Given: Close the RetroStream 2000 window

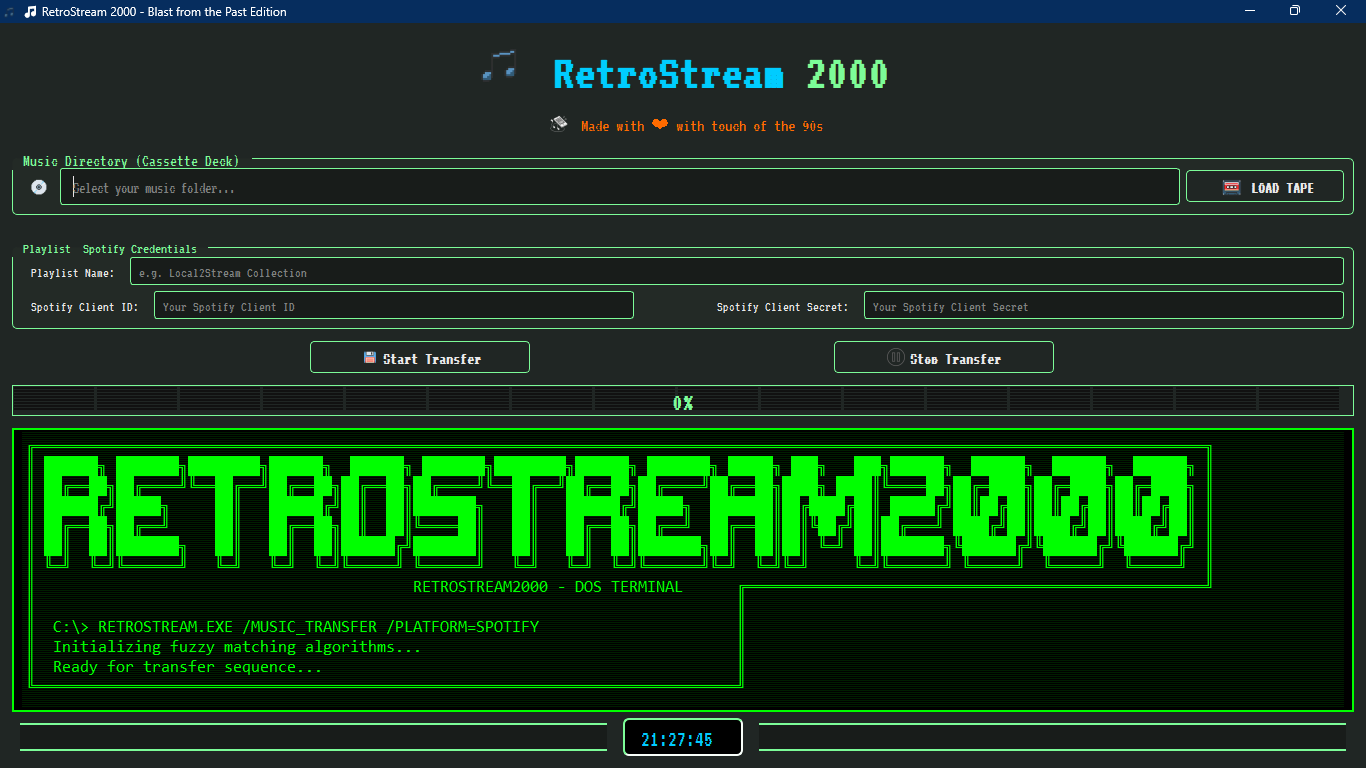Looking at the screenshot, I should point(1341,11).
